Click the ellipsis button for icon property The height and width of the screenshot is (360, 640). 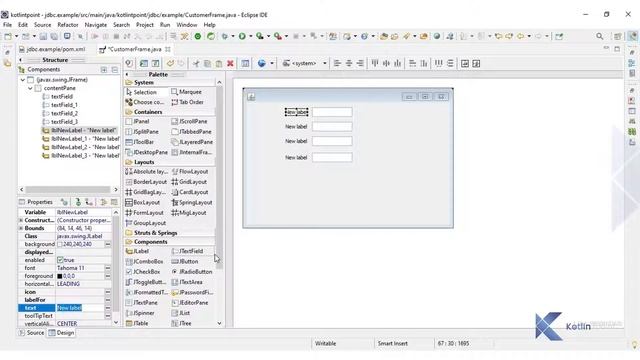(108, 292)
